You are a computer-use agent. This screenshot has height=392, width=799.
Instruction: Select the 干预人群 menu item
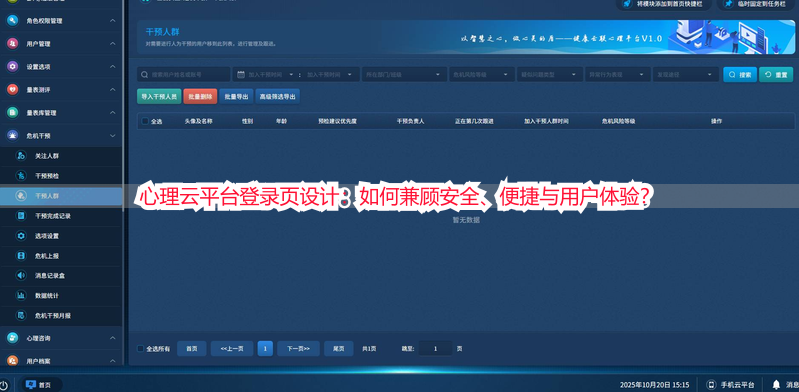(x=61, y=196)
